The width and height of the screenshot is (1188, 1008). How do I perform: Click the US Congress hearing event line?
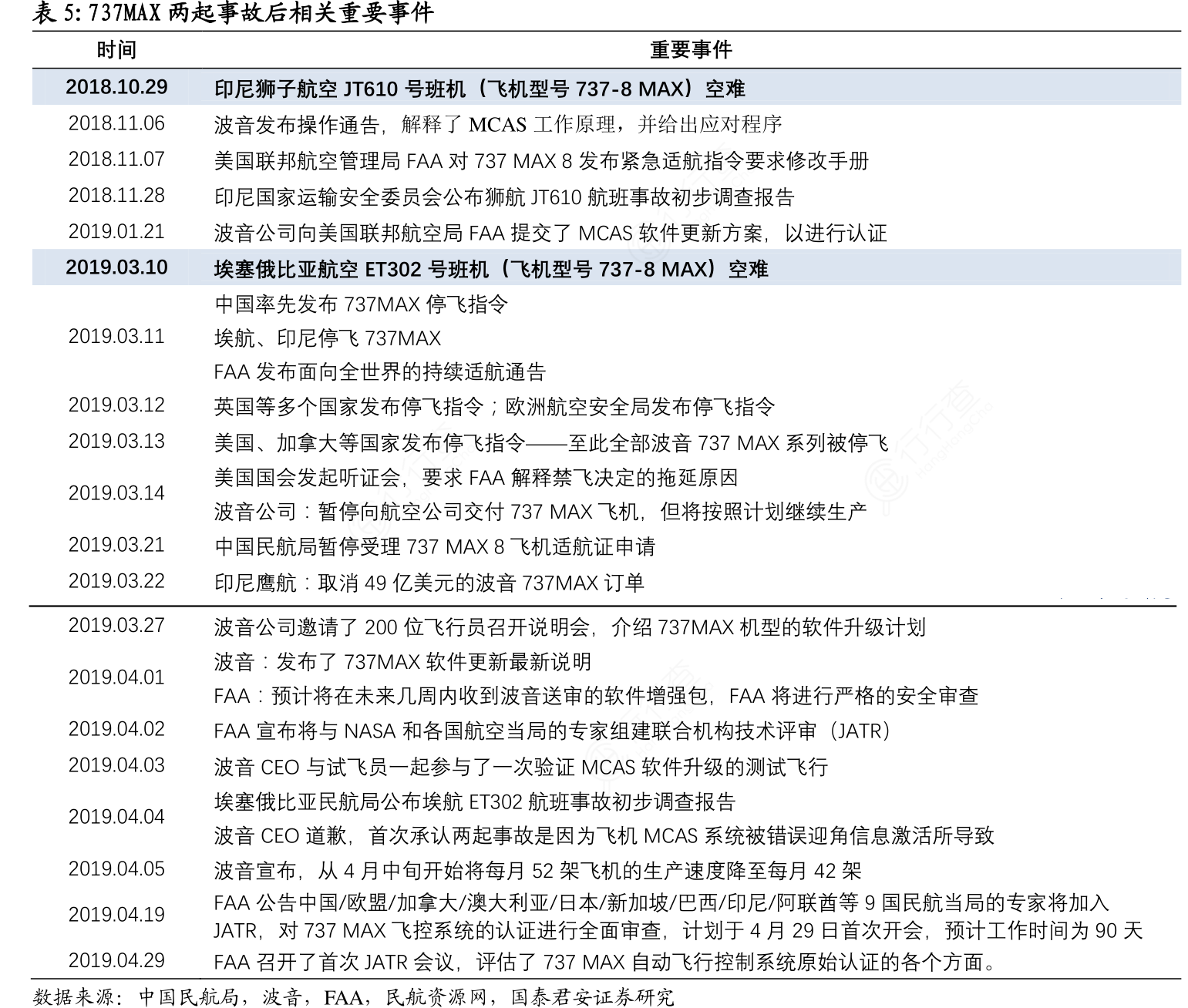(x=475, y=478)
